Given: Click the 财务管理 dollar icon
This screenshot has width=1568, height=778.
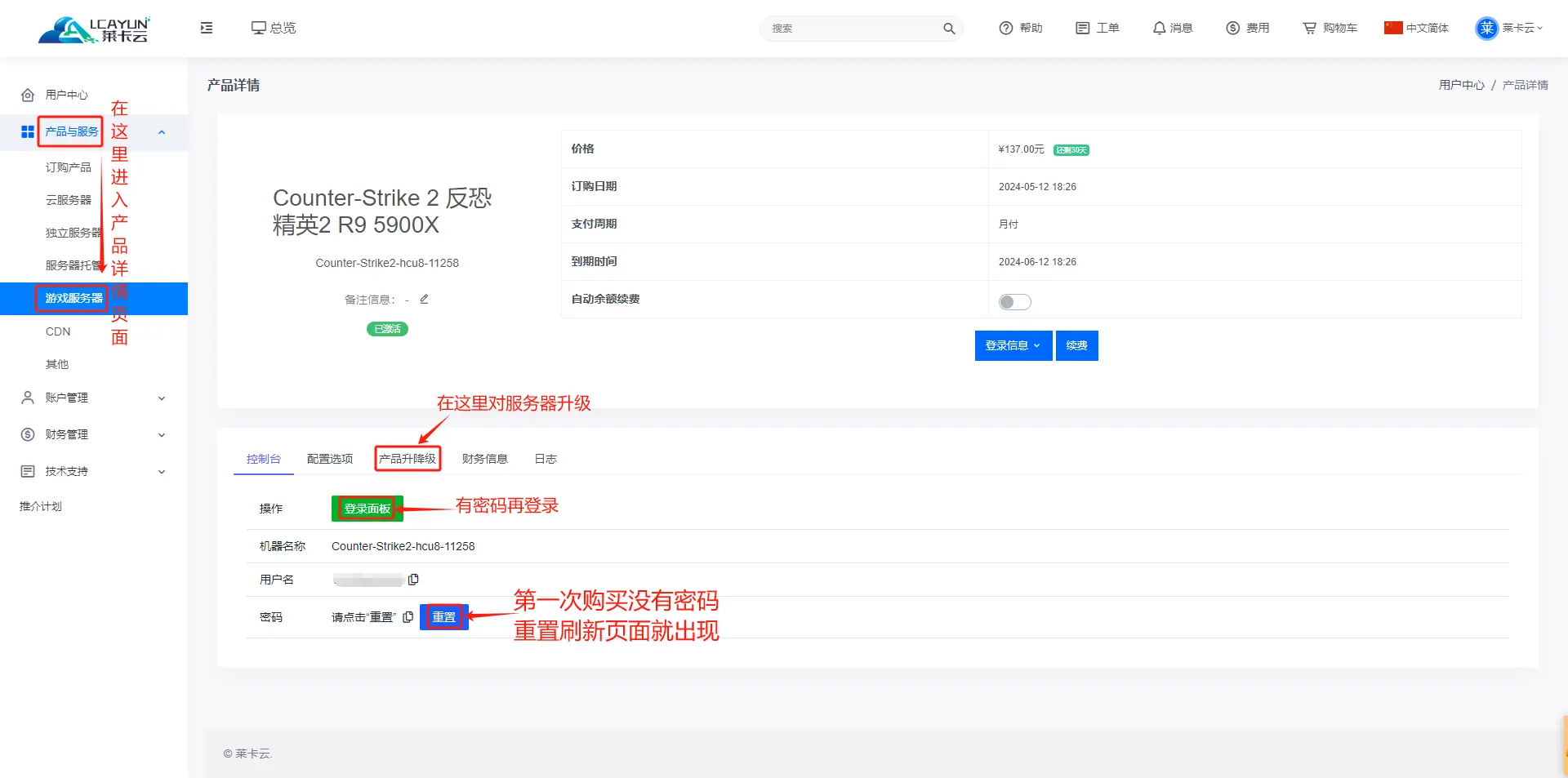Looking at the screenshot, I should tap(28, 434).
